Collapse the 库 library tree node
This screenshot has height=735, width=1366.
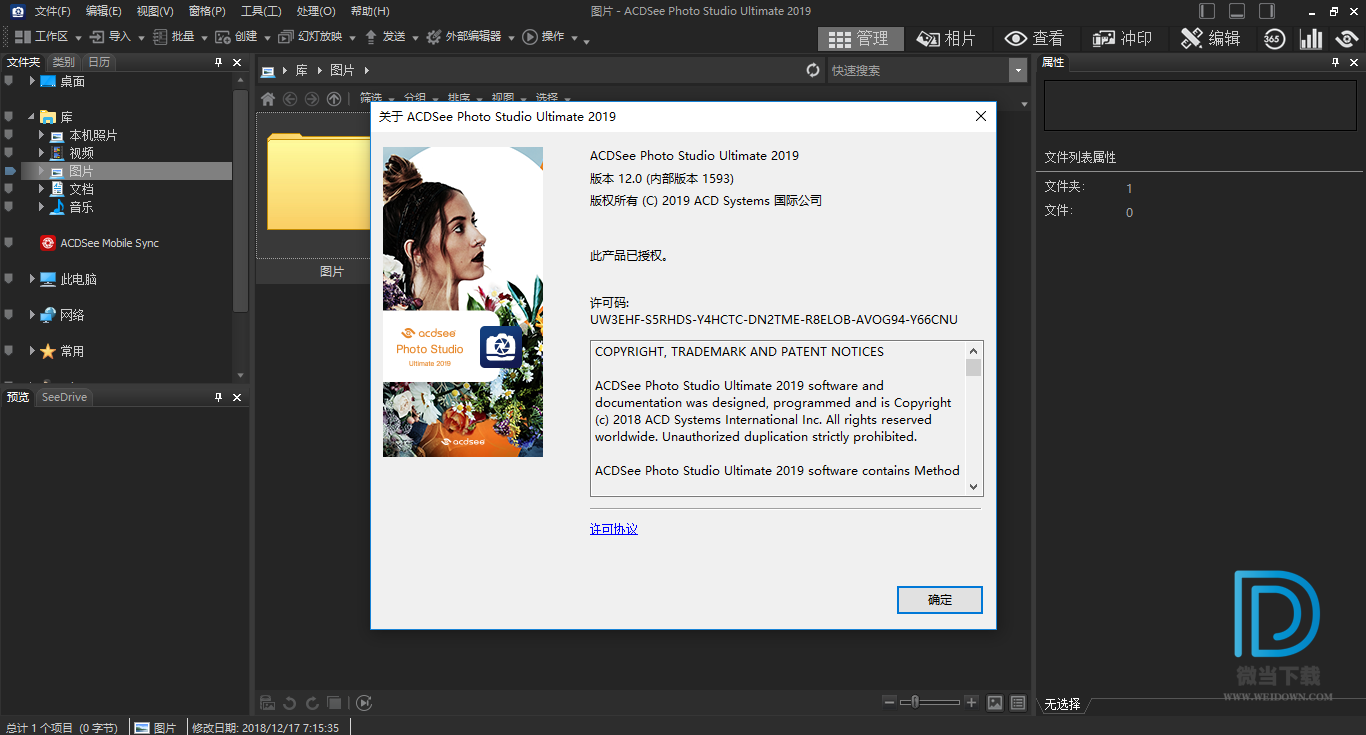coord(32,117)
